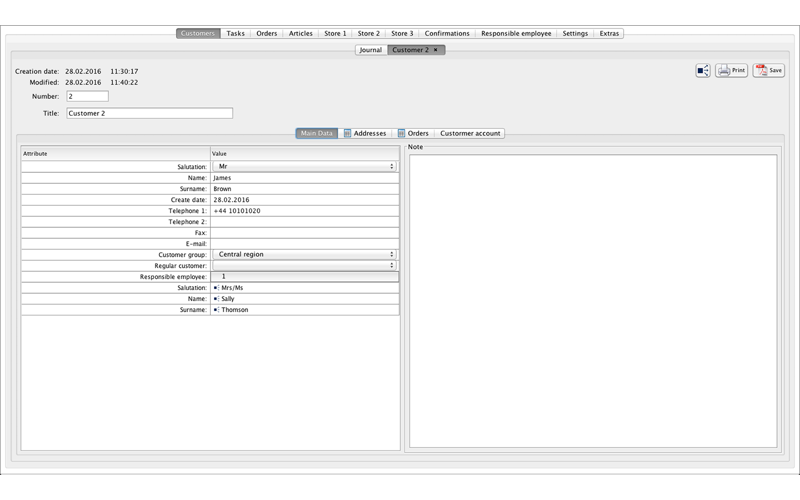Click the E-mail attribute label
The image size is (800, 500).
click(196, 244)
